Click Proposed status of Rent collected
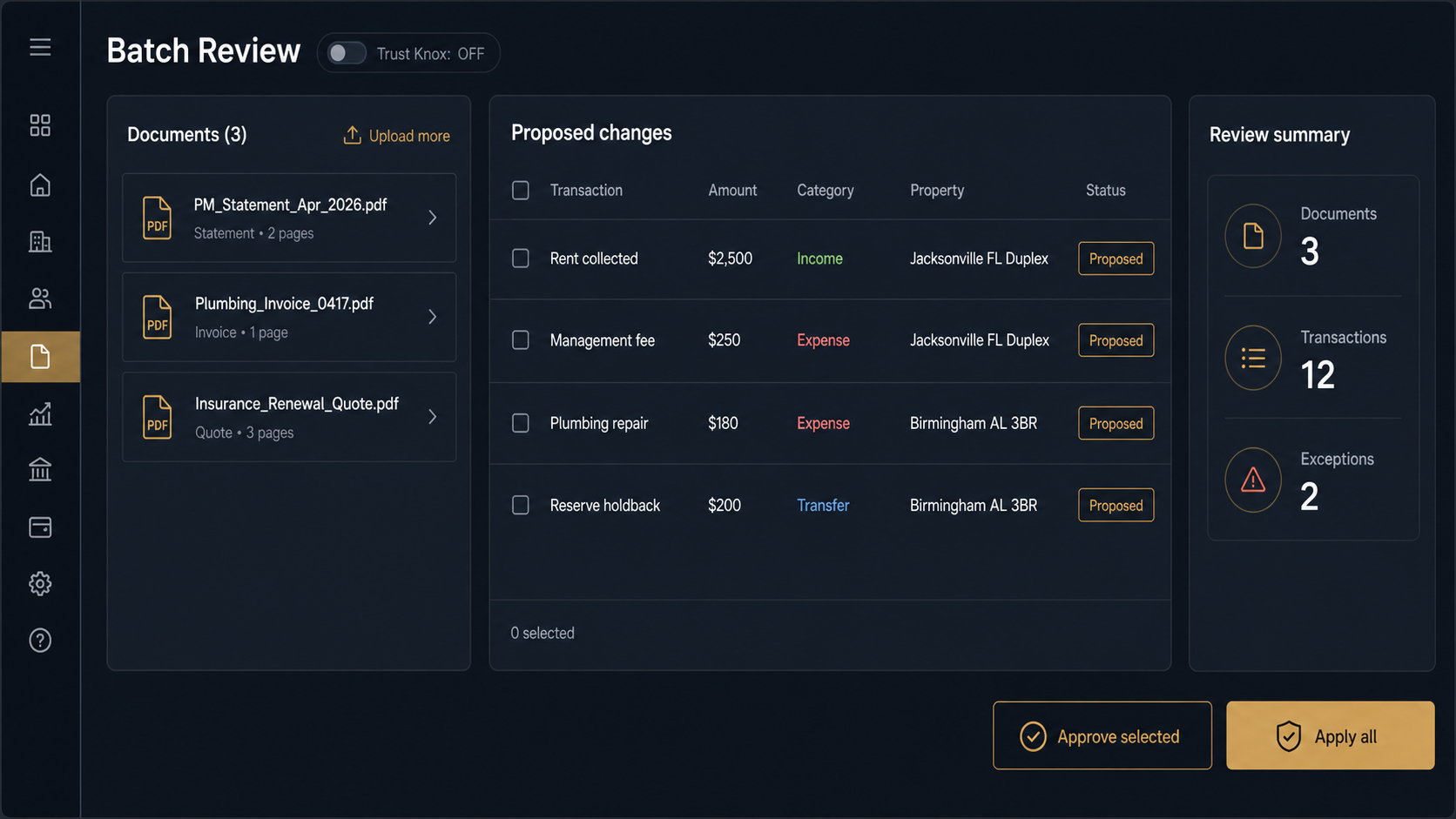 click(x=1116, y=258)
